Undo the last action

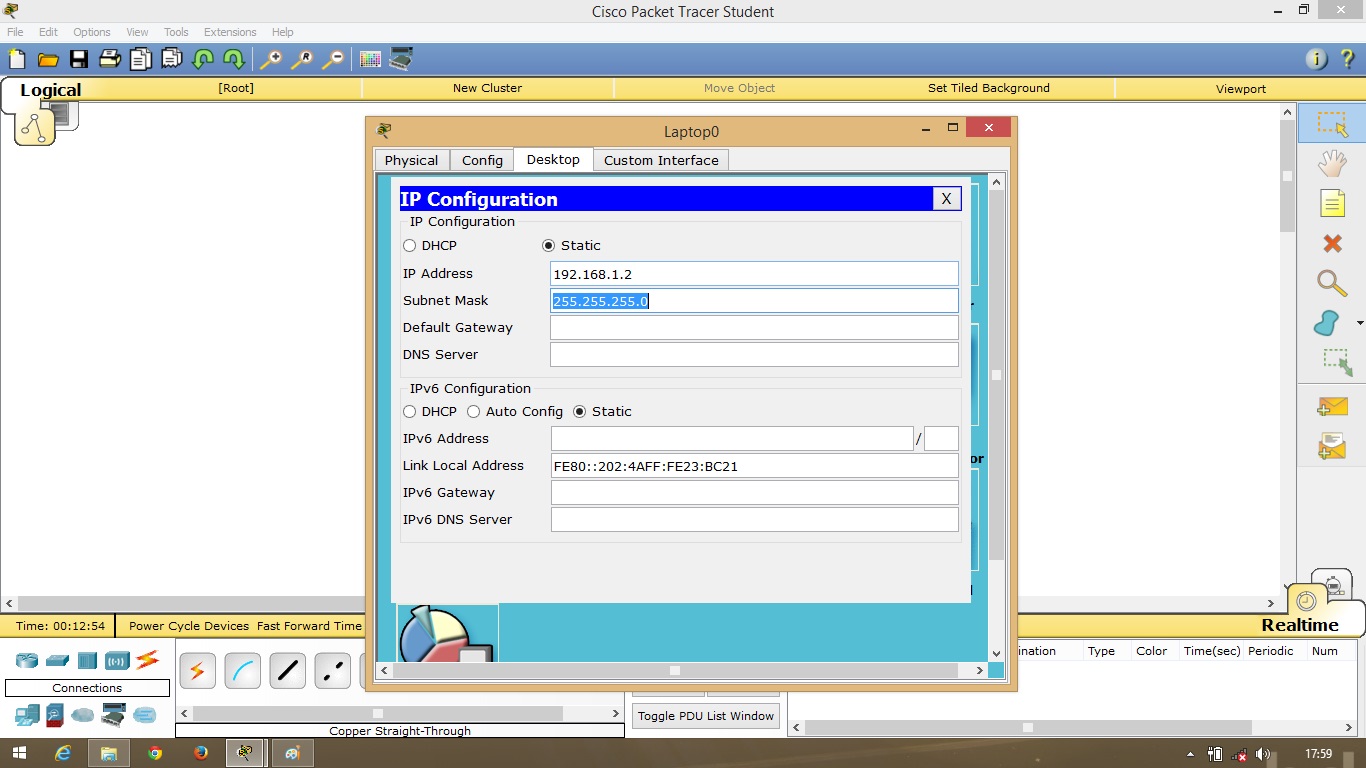pyautogui.click(x=203, y=59)
